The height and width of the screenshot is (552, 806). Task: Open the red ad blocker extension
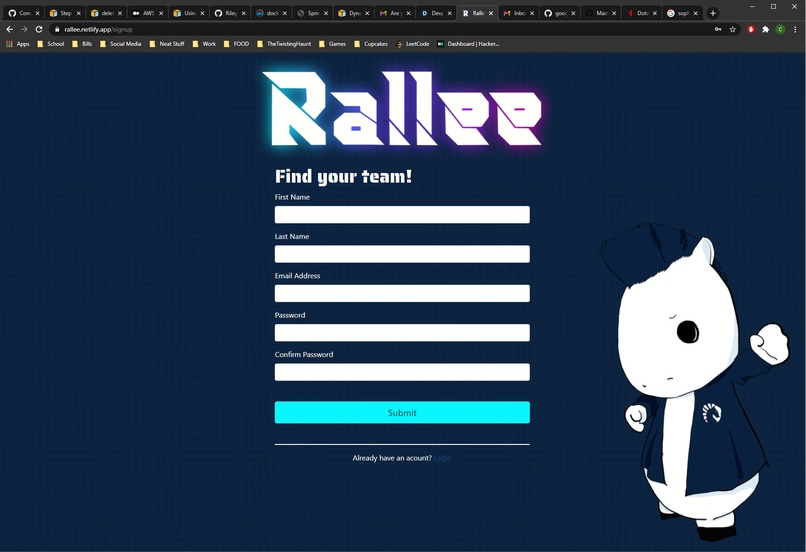751,29
